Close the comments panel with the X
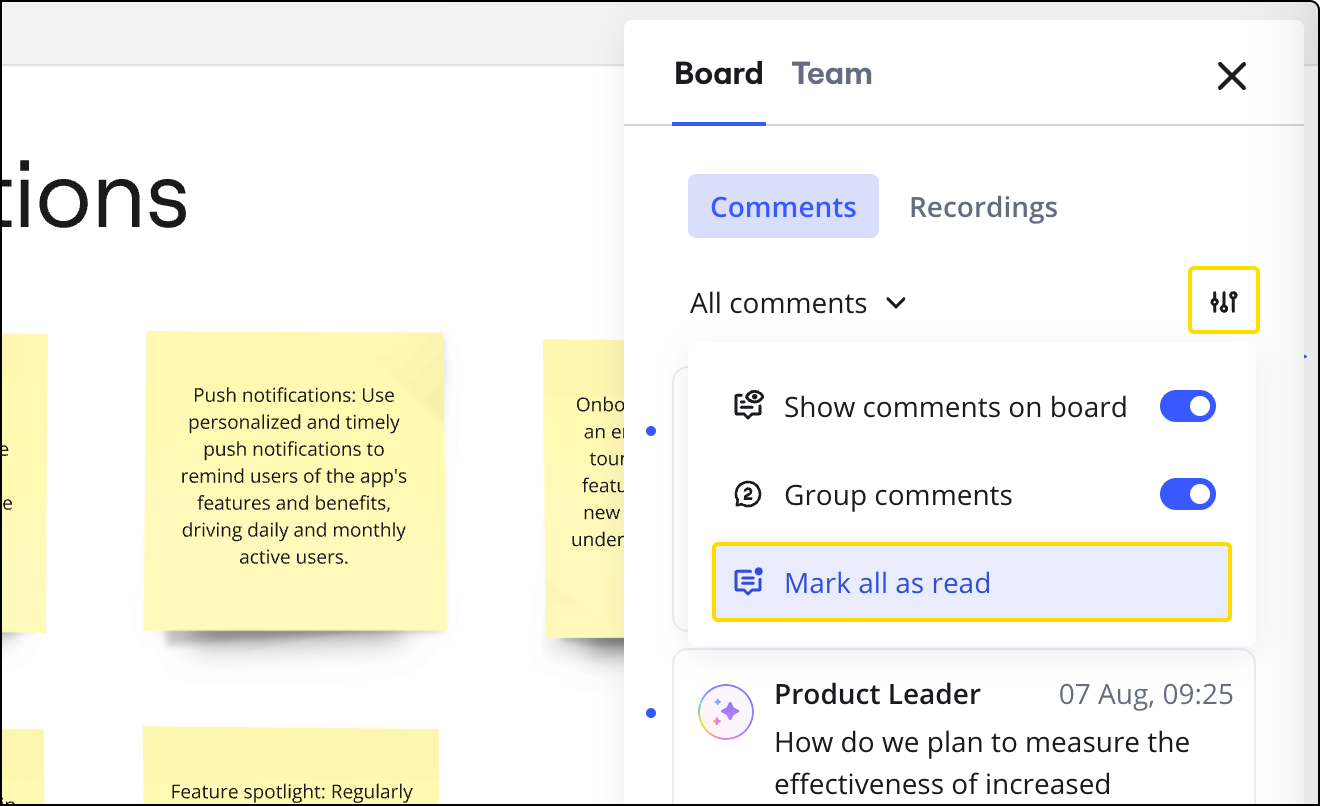This screenshot has height=806, width=1320. click(1231, 76)
